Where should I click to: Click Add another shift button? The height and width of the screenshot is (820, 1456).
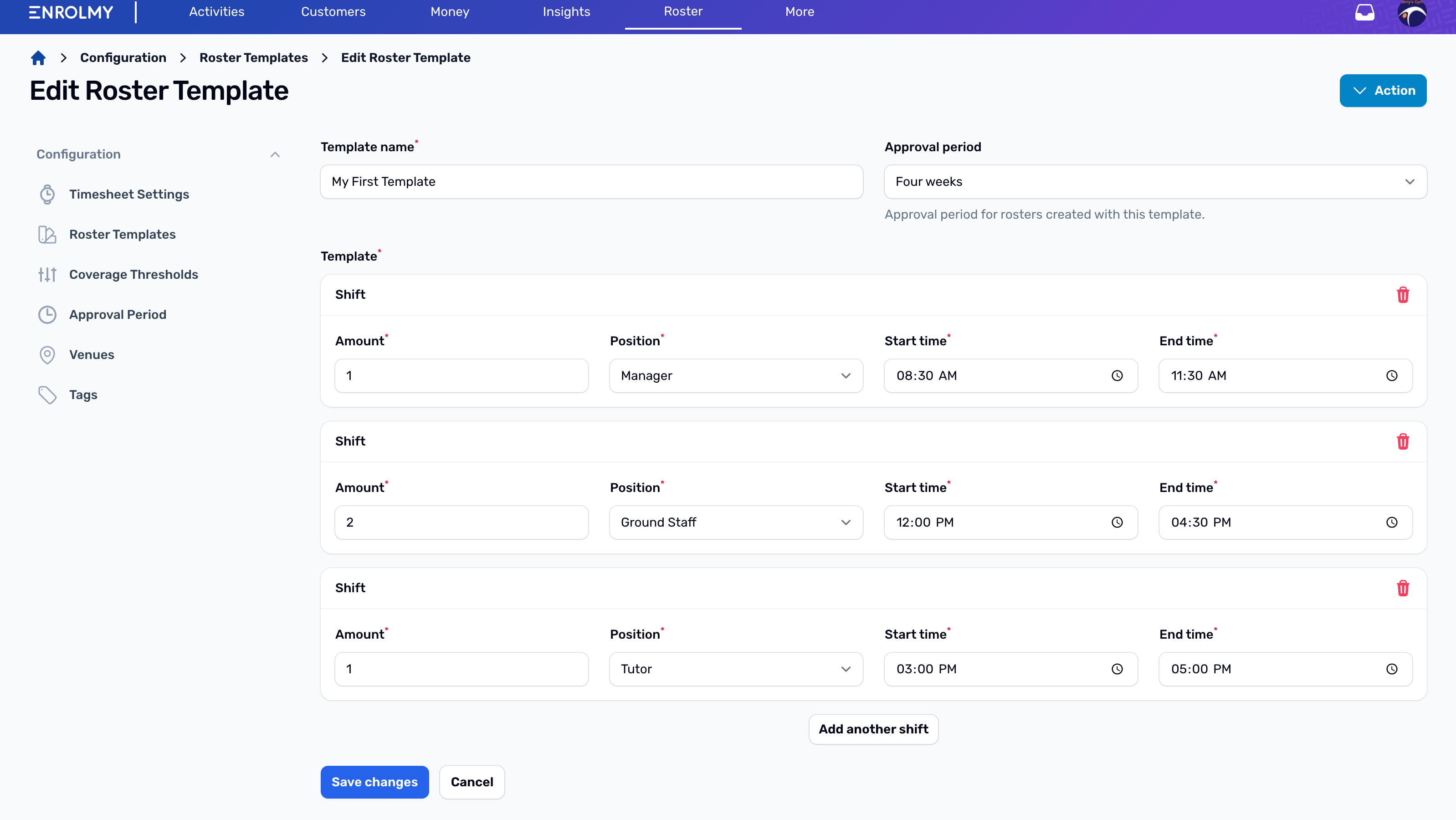click(873, 729)
